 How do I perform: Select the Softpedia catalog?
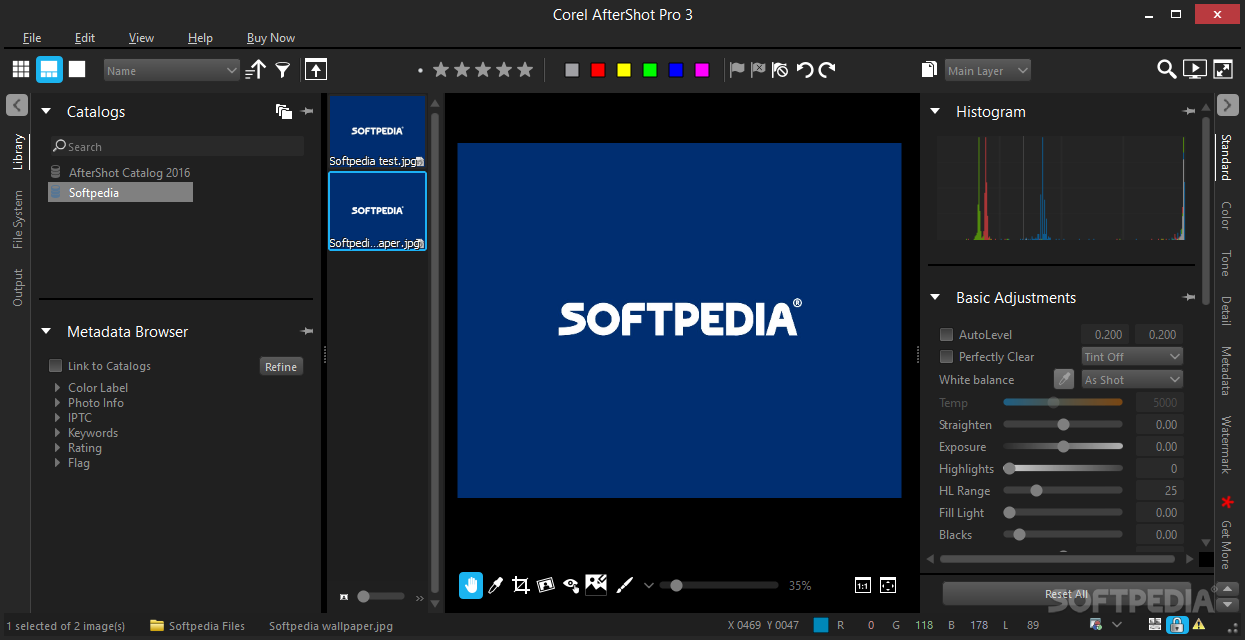[120, 192]
